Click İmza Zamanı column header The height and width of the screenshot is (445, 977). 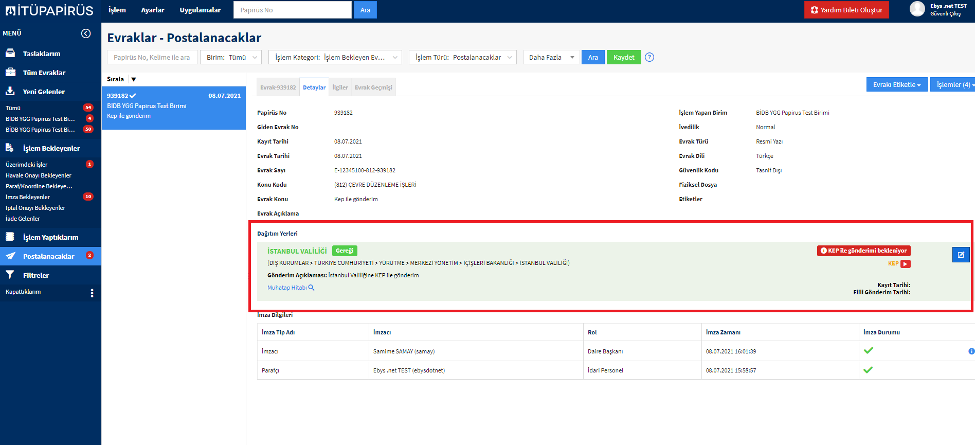tap(723, 332)
